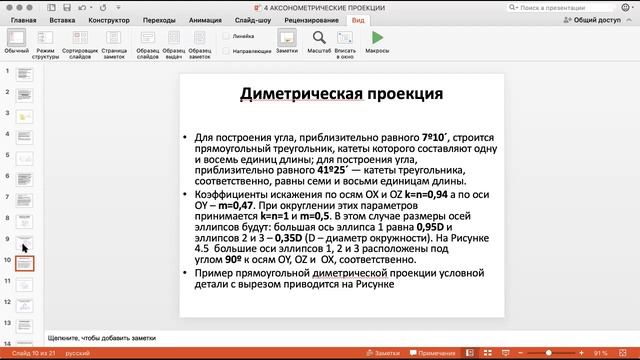Open Notes Page view (Страница заметок)
Screen dimensions: 640x360
pyautogui.click(x=114, y=45)
